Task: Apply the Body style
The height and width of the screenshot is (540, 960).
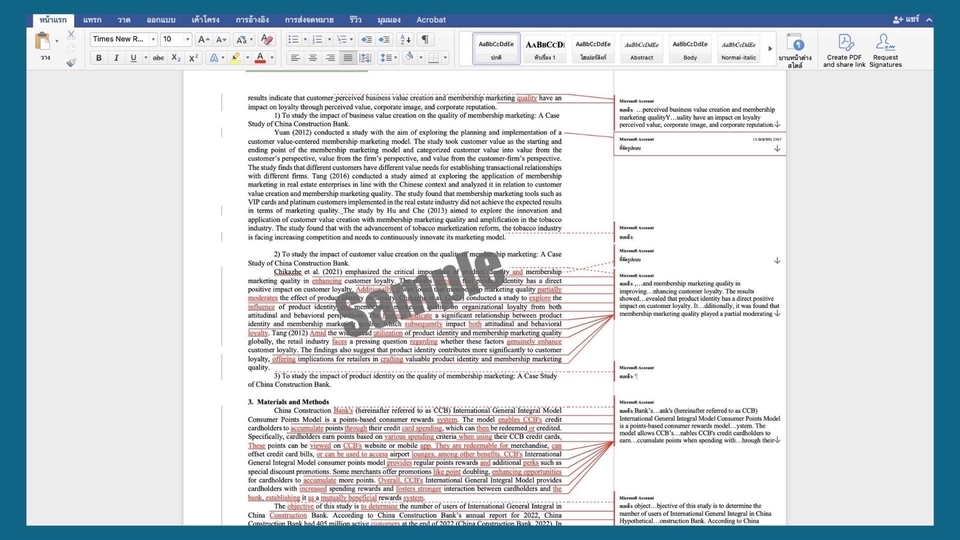Action: click(690, 48)
